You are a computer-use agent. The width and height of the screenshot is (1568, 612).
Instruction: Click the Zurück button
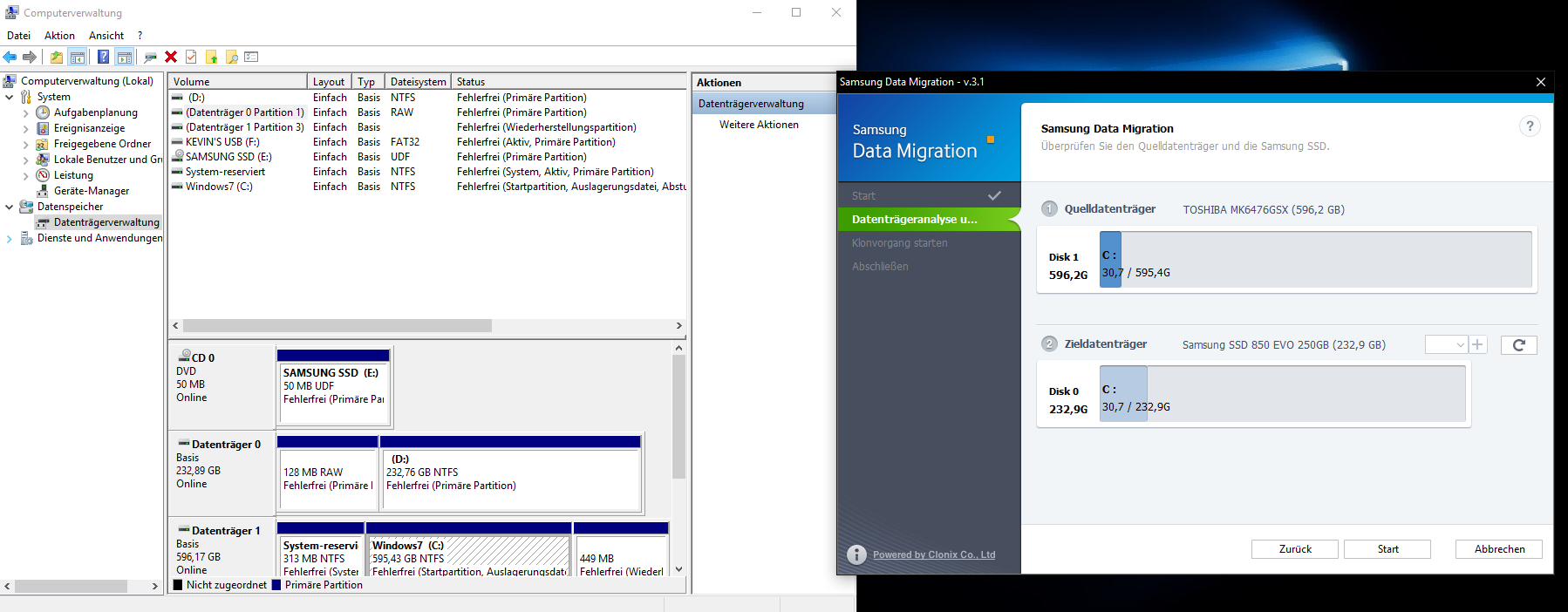[x=1295, y=549]
